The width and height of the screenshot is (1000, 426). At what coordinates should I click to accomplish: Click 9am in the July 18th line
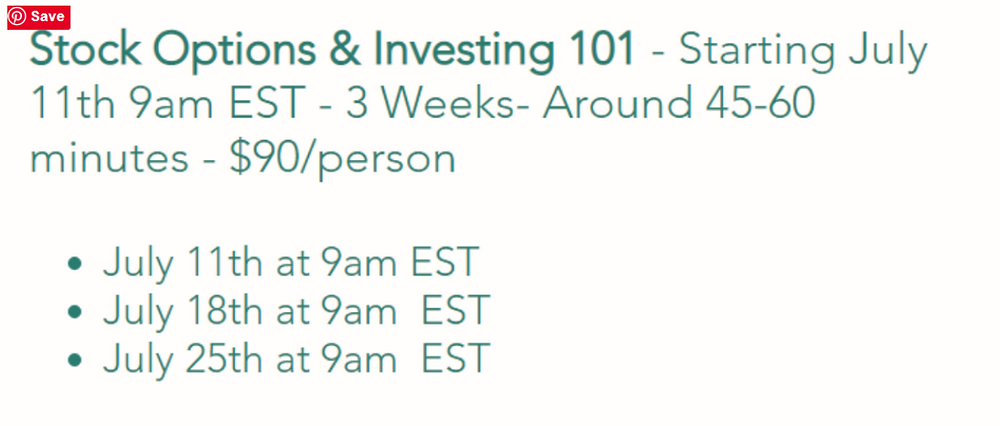[x=359, y=310]
